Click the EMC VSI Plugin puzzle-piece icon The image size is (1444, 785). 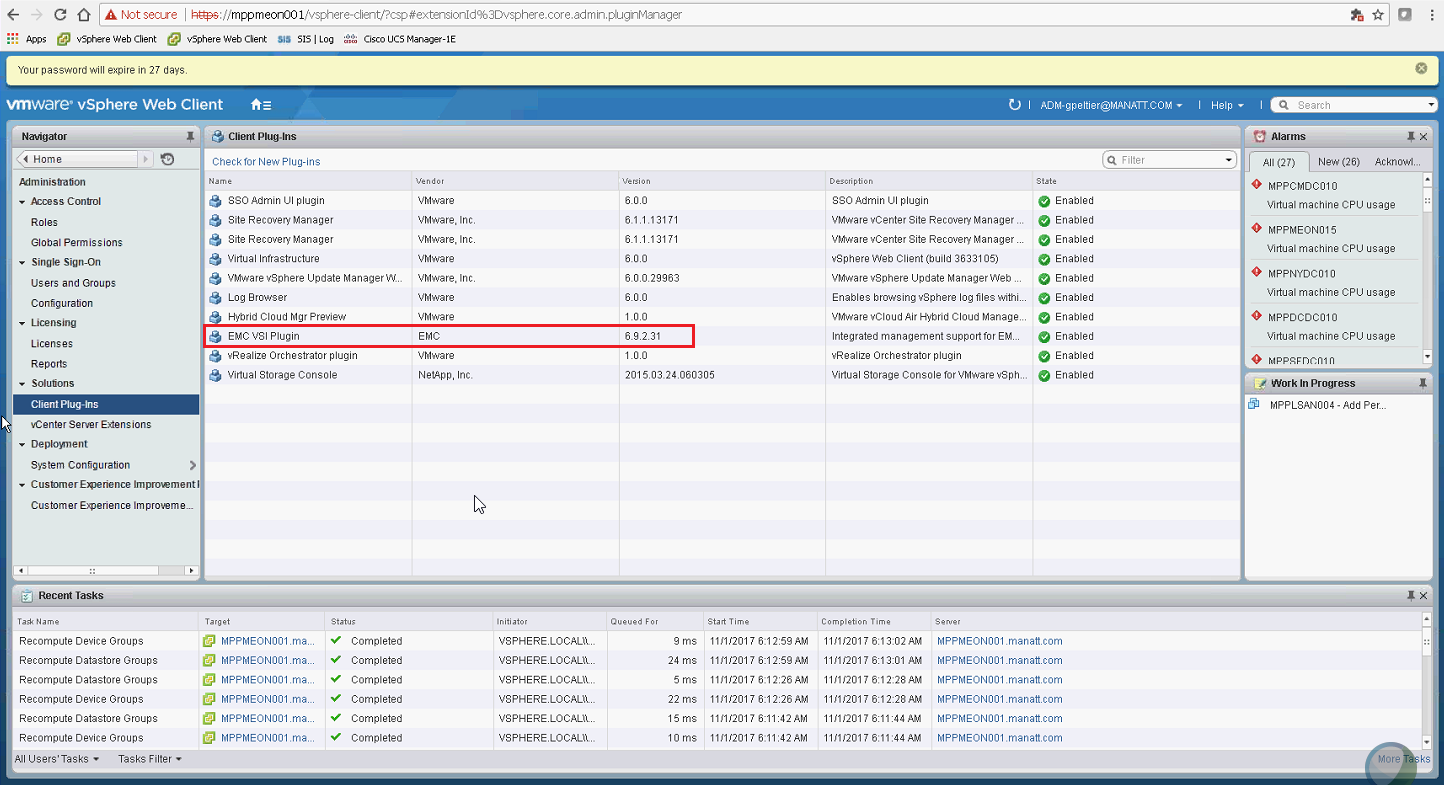(x=214, y=336)
